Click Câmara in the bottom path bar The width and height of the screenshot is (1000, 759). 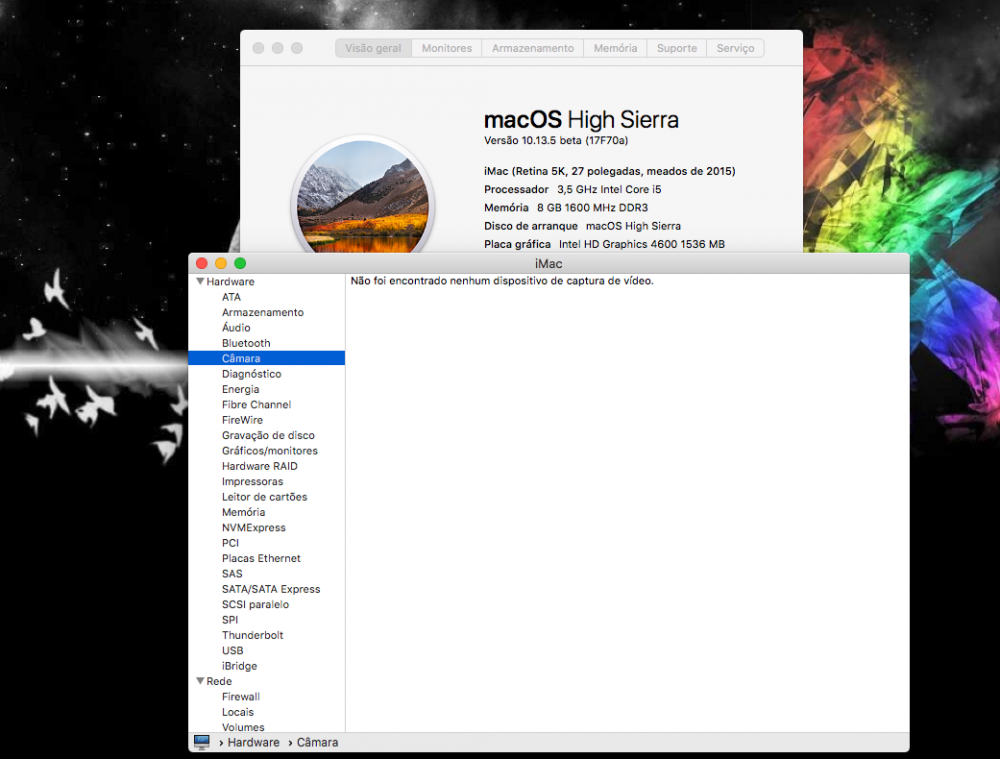pyautogui.click(x=317, y=742)
